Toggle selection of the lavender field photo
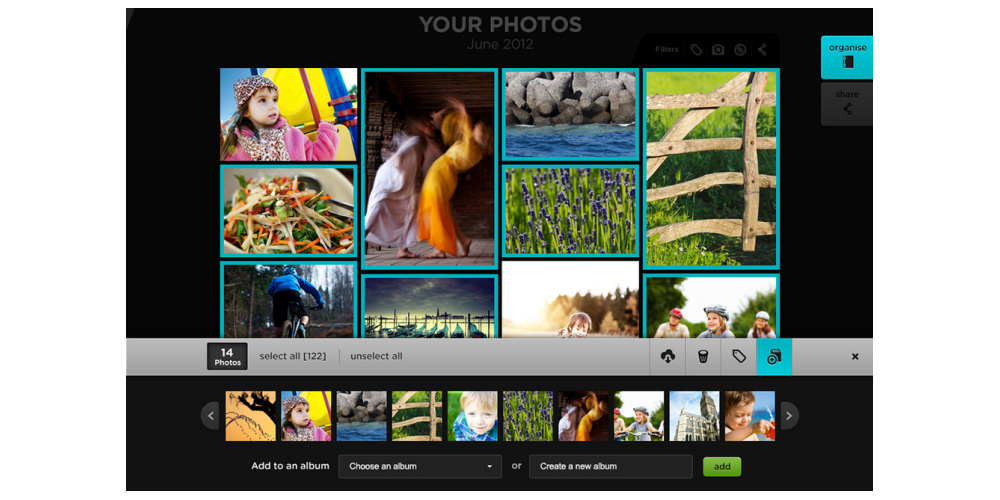Screen dimensions: 1000x500 [x=570, y=211]
